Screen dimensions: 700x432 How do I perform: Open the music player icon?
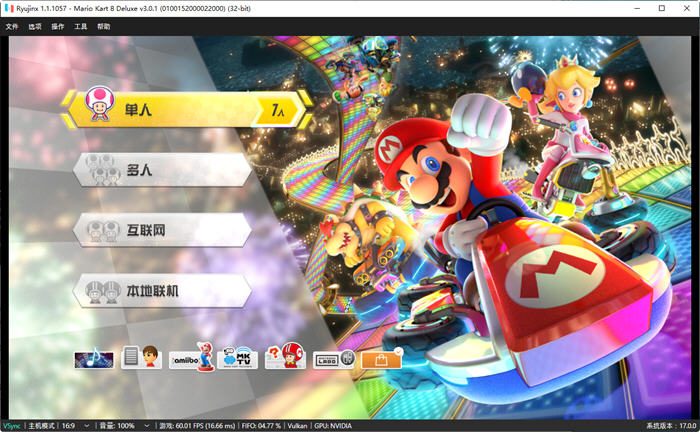point(94,359)
